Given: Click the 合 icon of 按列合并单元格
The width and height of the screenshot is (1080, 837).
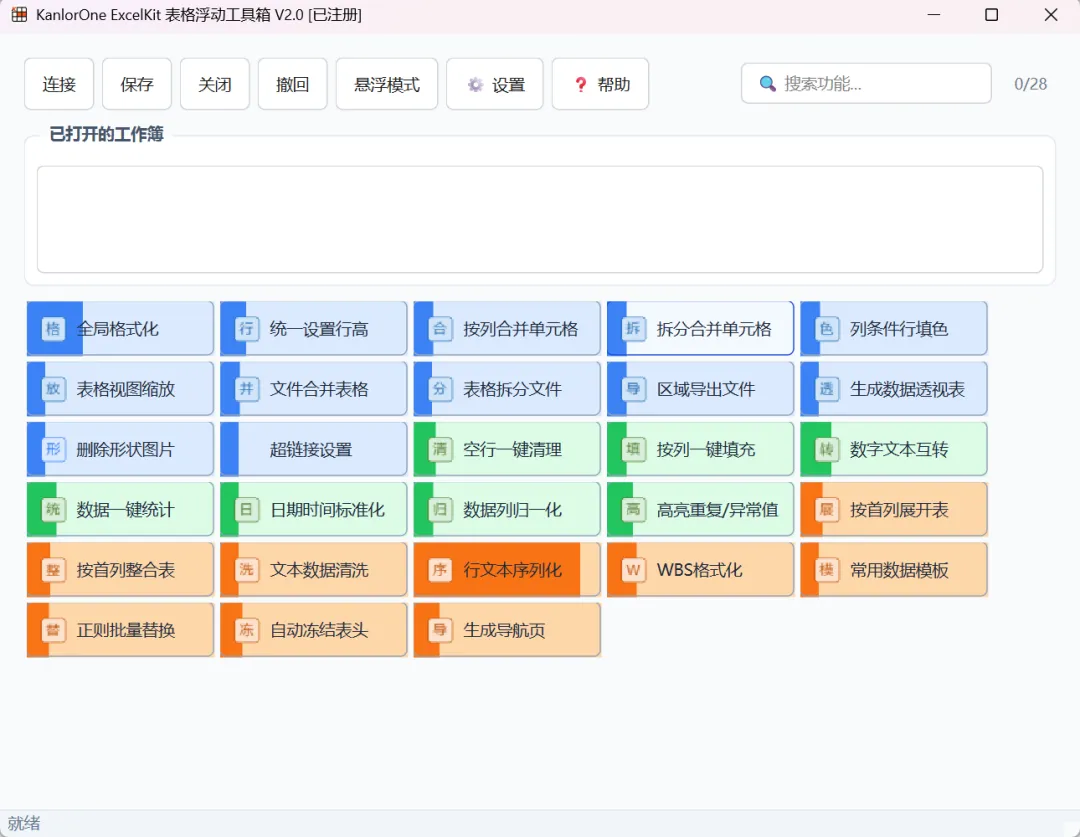Looking at the screenshot, I should [440, 329].
